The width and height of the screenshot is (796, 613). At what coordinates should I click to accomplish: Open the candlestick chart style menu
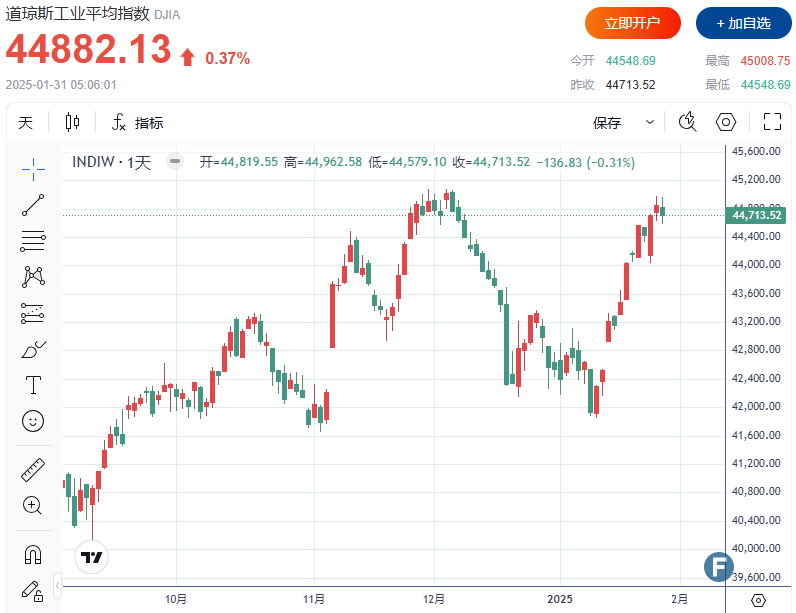point(72,123)
